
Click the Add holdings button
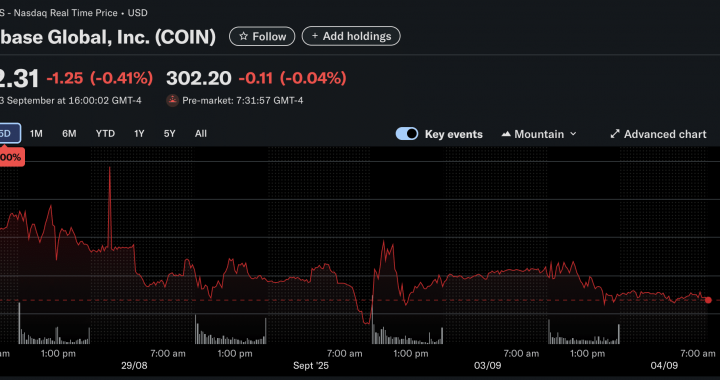tap(351, 36)
